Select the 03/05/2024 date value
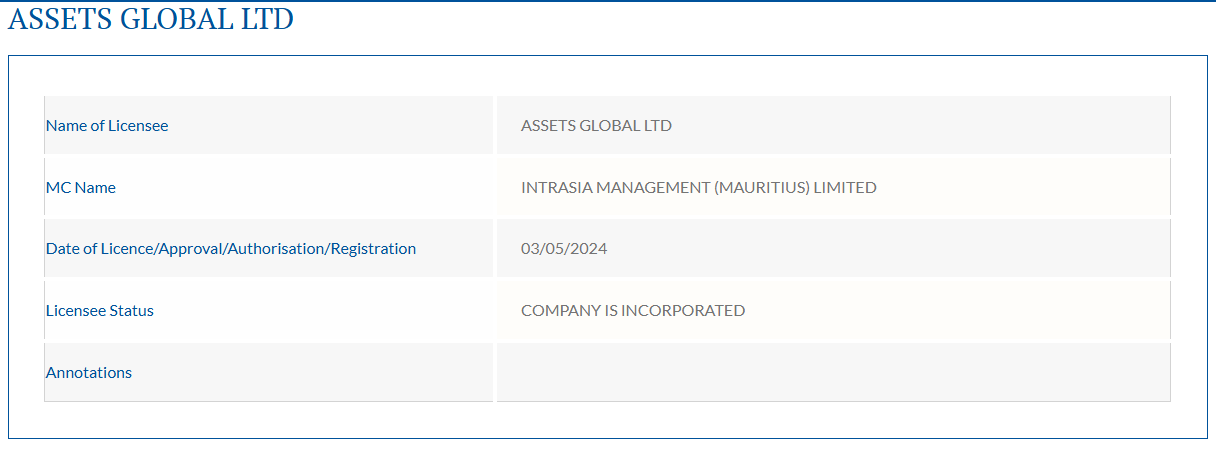The width and height of the screenshot is (1216, 454). [x=564, y=249]
